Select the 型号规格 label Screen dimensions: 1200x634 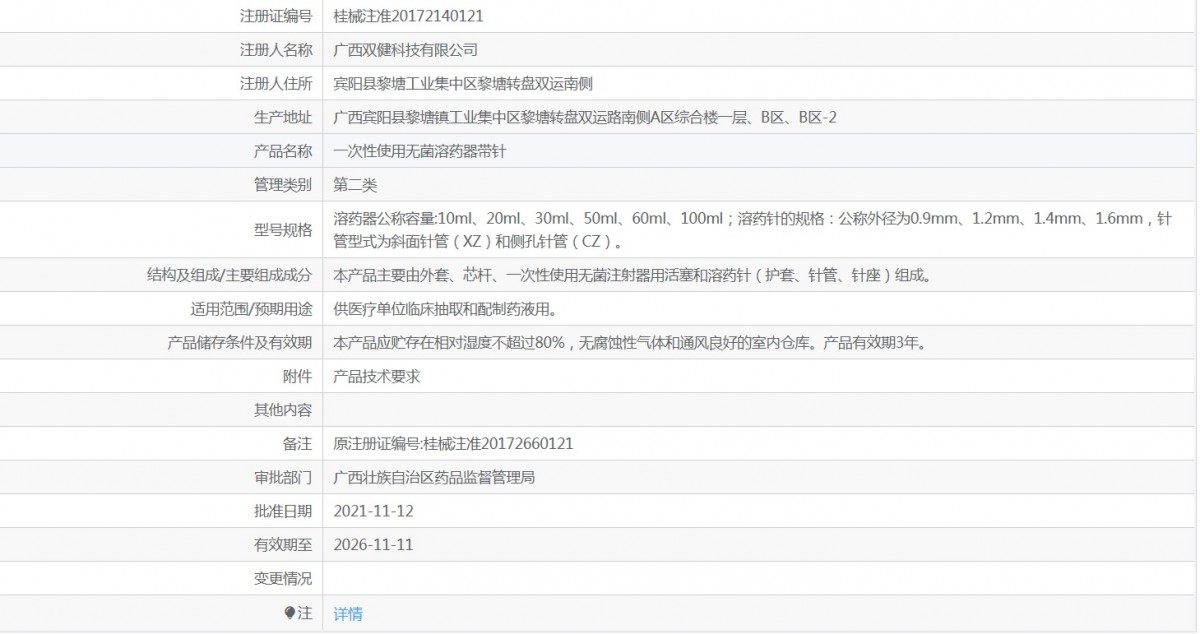pos(283,230)
